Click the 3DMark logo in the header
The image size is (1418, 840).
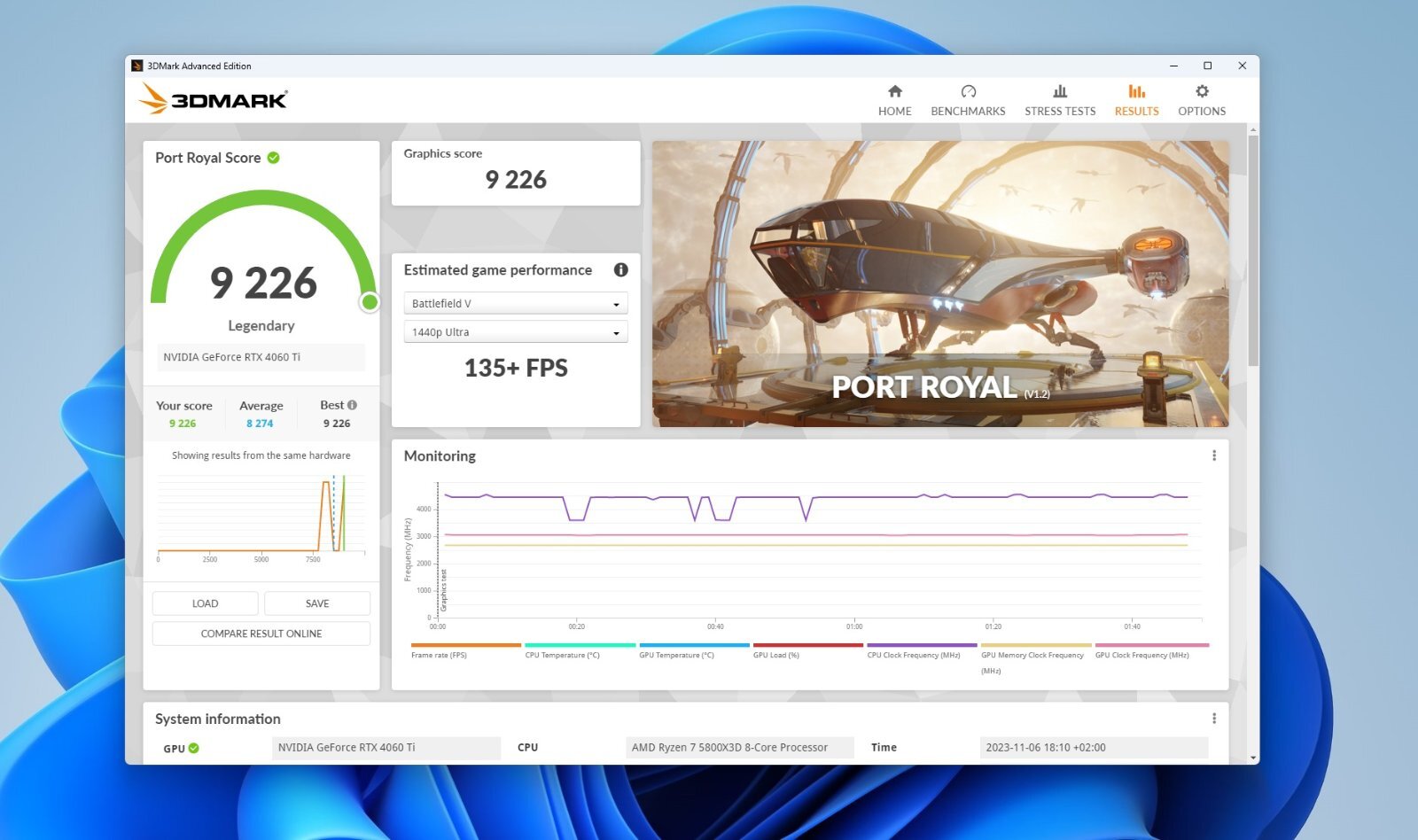[x=213, y=98]
